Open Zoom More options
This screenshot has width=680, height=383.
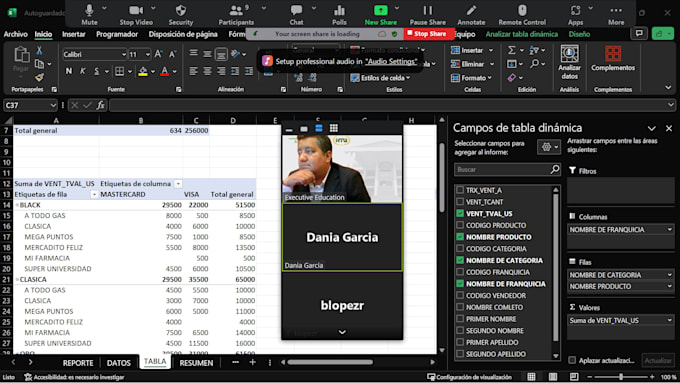[616, 15]
